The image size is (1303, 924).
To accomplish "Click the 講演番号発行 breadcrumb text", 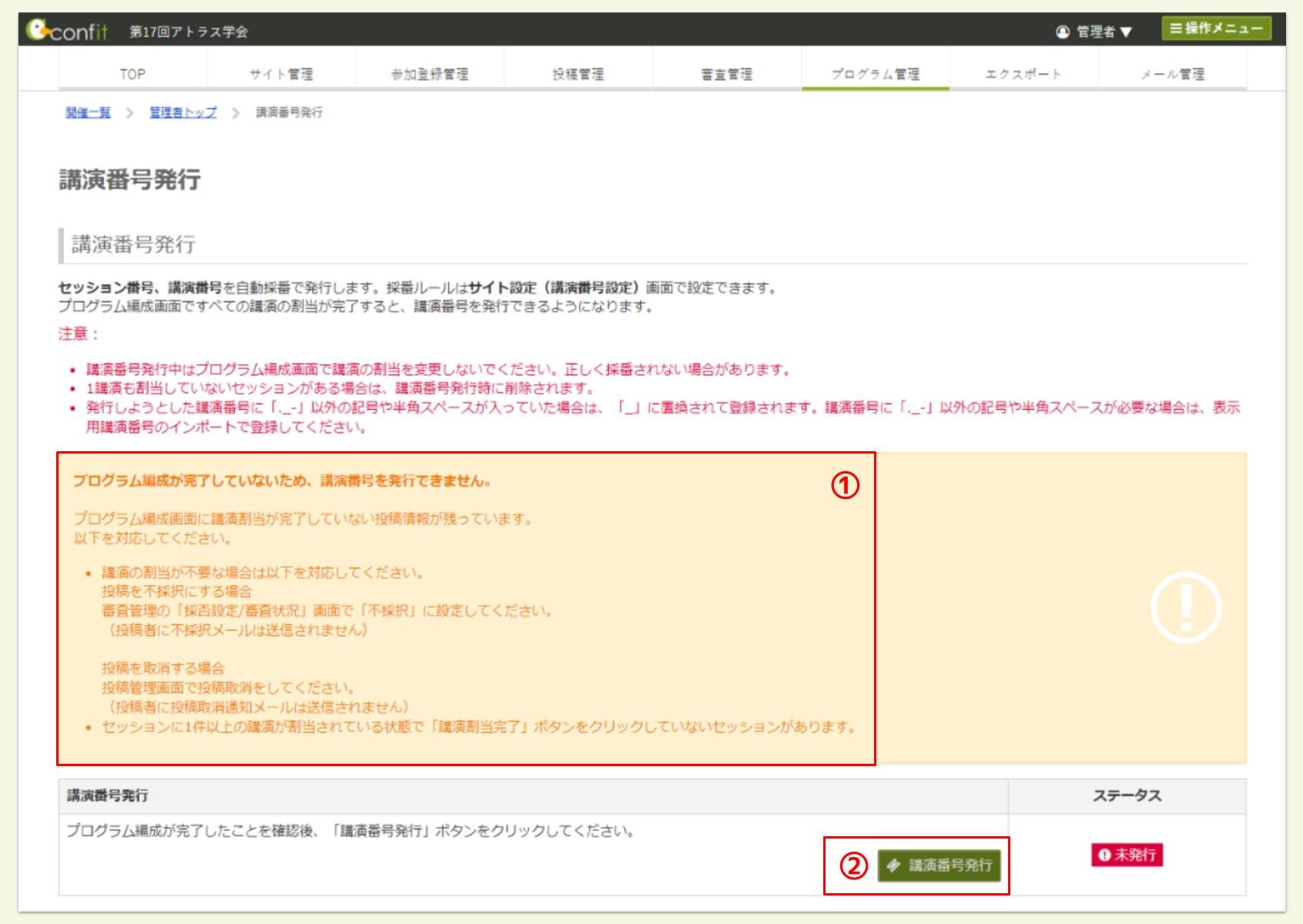I will 289,112.
